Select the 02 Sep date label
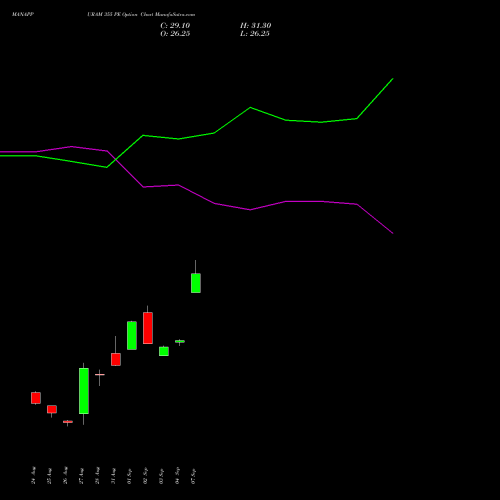Viewport: 500px width, 500px height. [145, 475]
